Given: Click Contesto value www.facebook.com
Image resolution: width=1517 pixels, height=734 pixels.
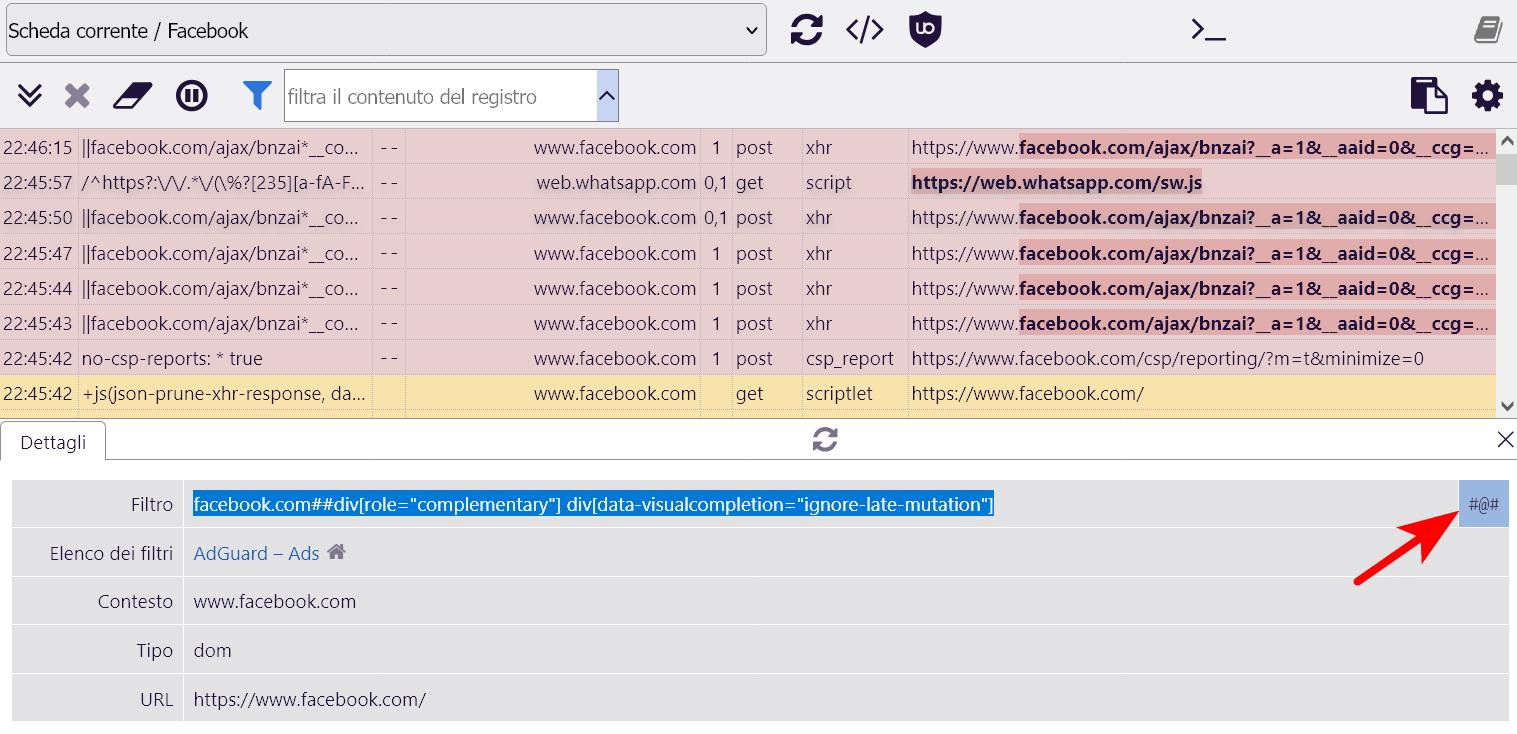Looking at the screenshot, I should 275,601.
